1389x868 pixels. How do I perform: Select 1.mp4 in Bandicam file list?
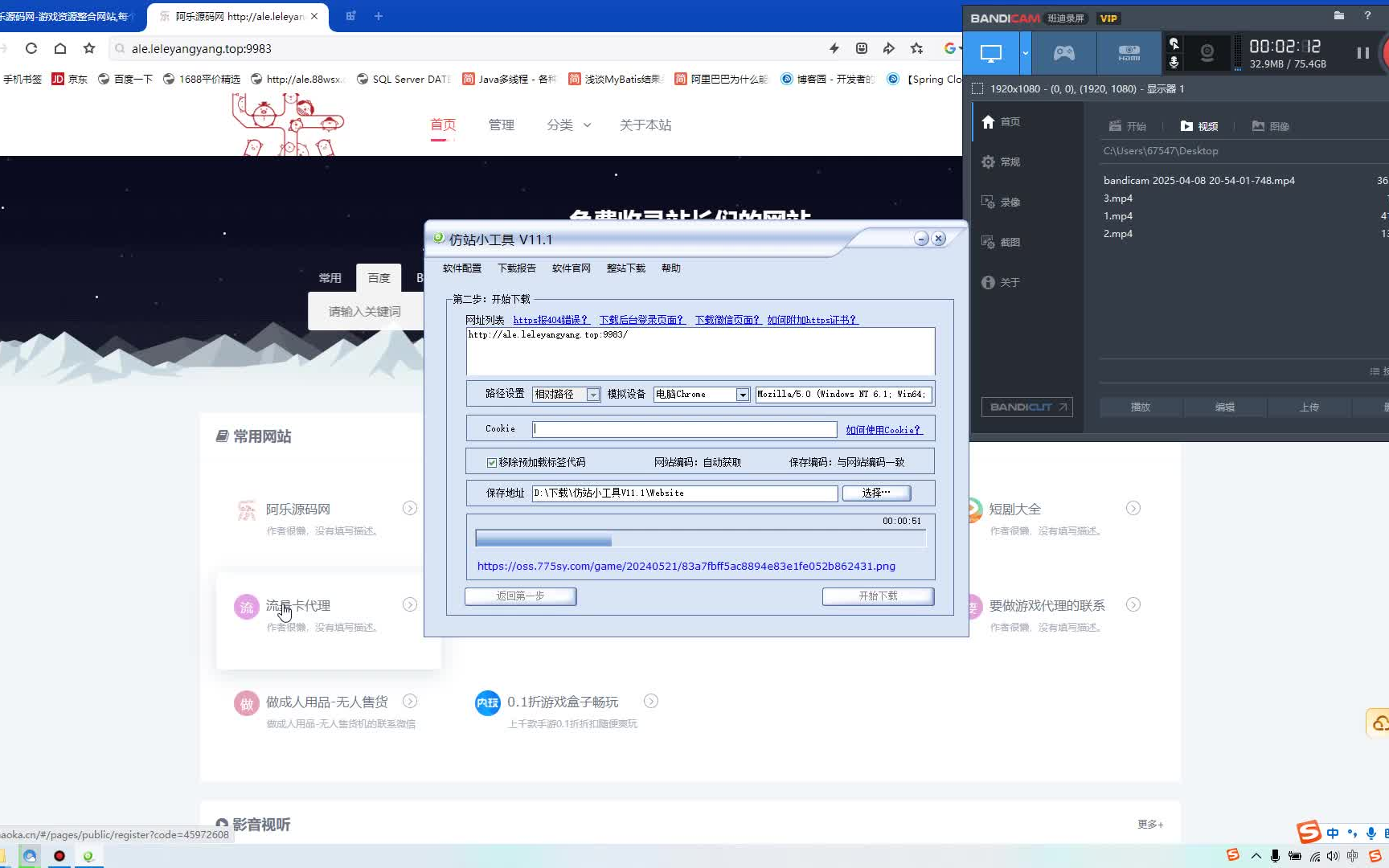(1118, 216)
